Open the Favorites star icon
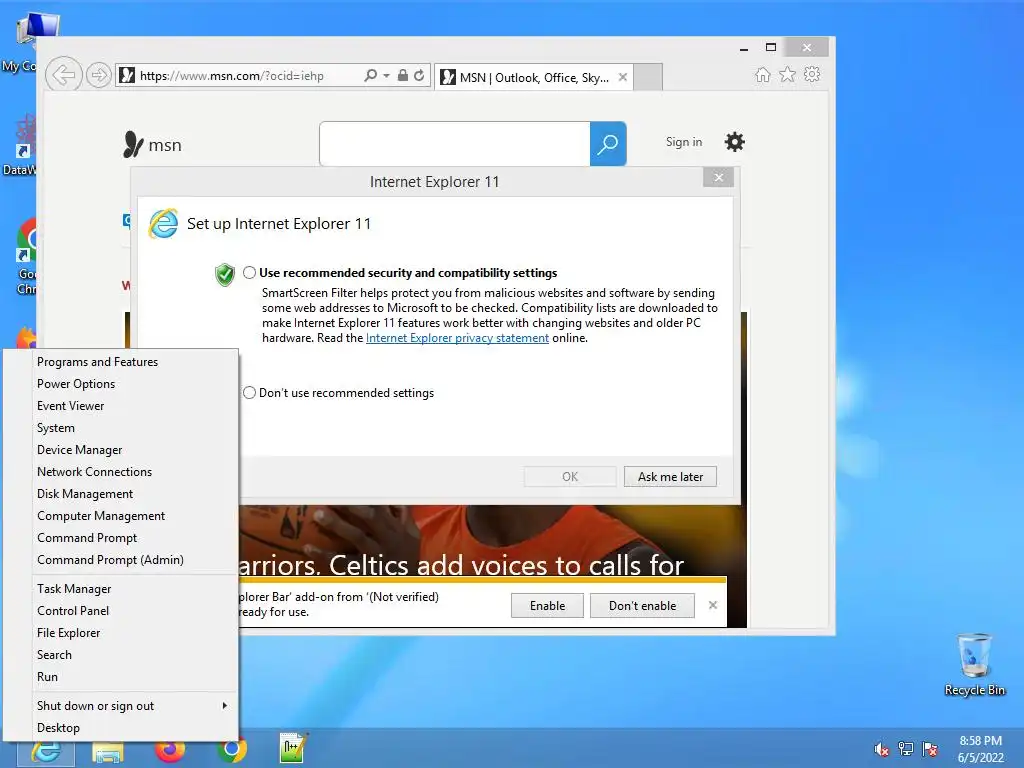This screenshot has height=768, width=1024. point(788,74)
